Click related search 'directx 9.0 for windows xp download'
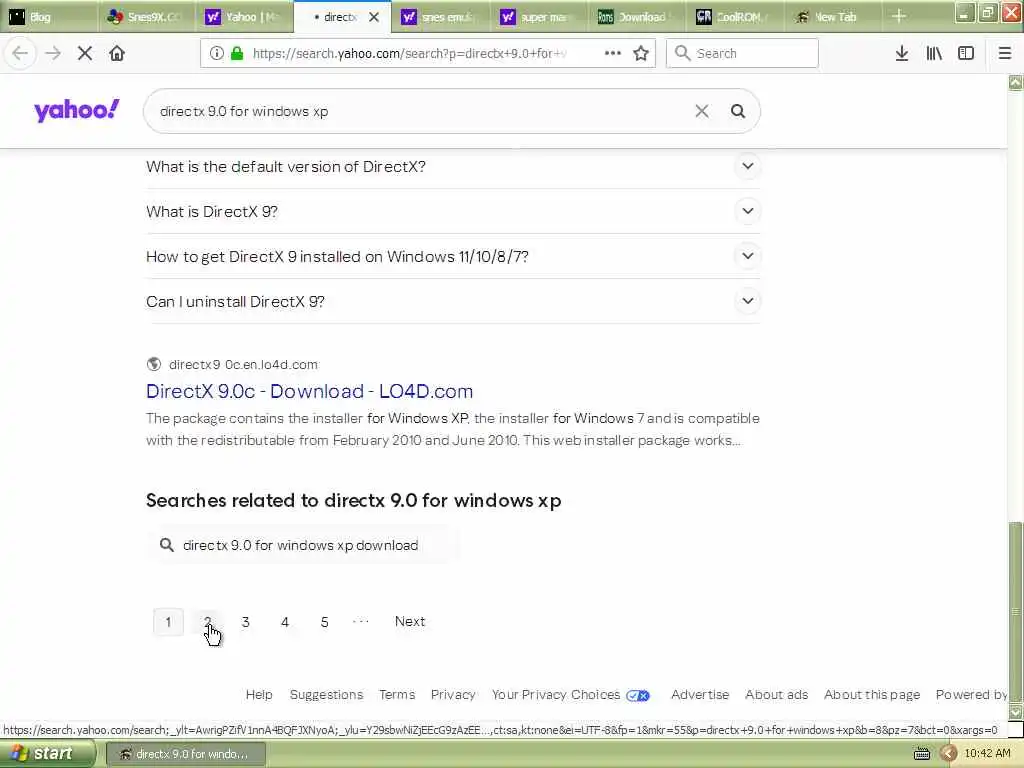The height and width of the screenshot is (768, 1024). [x=303, y=545]
